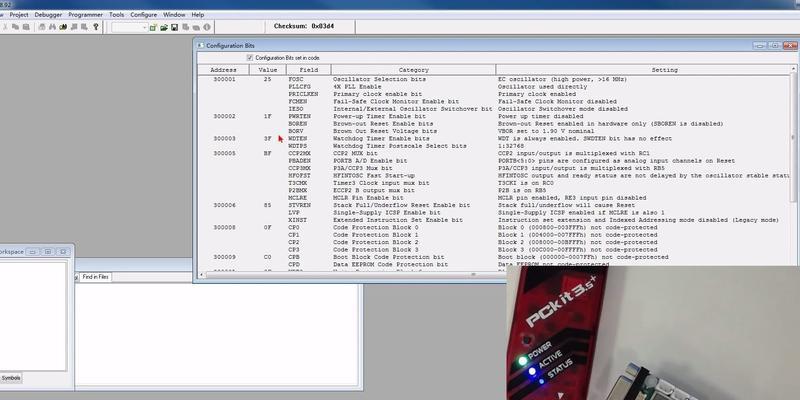This screenshot has width=800, height=400.
Task: Open the Tools menu
Action: (116, 15)
